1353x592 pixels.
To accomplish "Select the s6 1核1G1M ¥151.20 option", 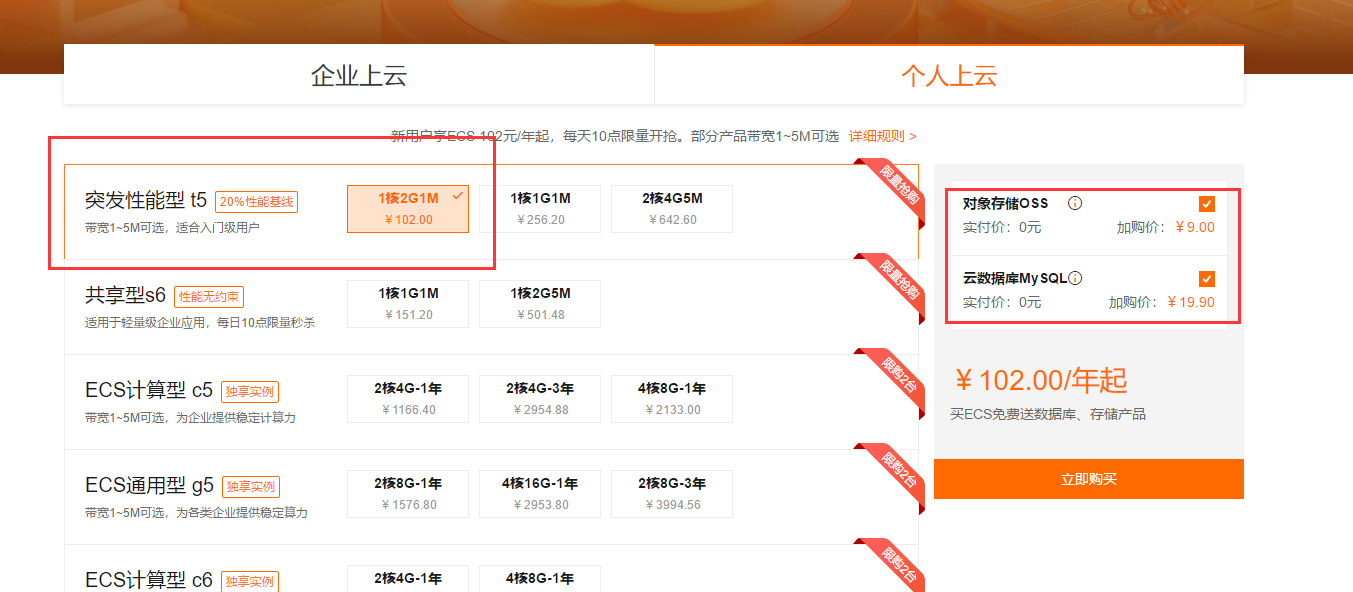I will point(408,304).
